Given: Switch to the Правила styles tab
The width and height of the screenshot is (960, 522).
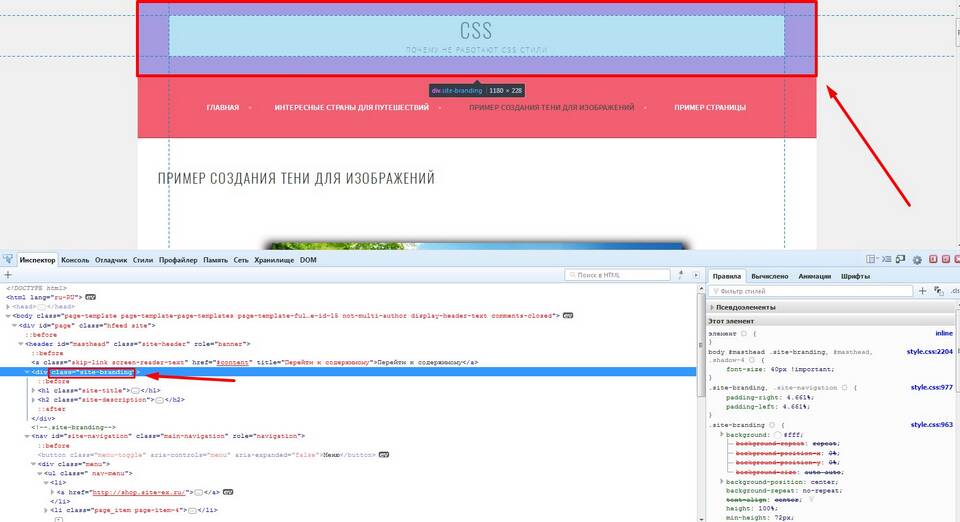Looking at the screenshot, I should tap(727, 276).
